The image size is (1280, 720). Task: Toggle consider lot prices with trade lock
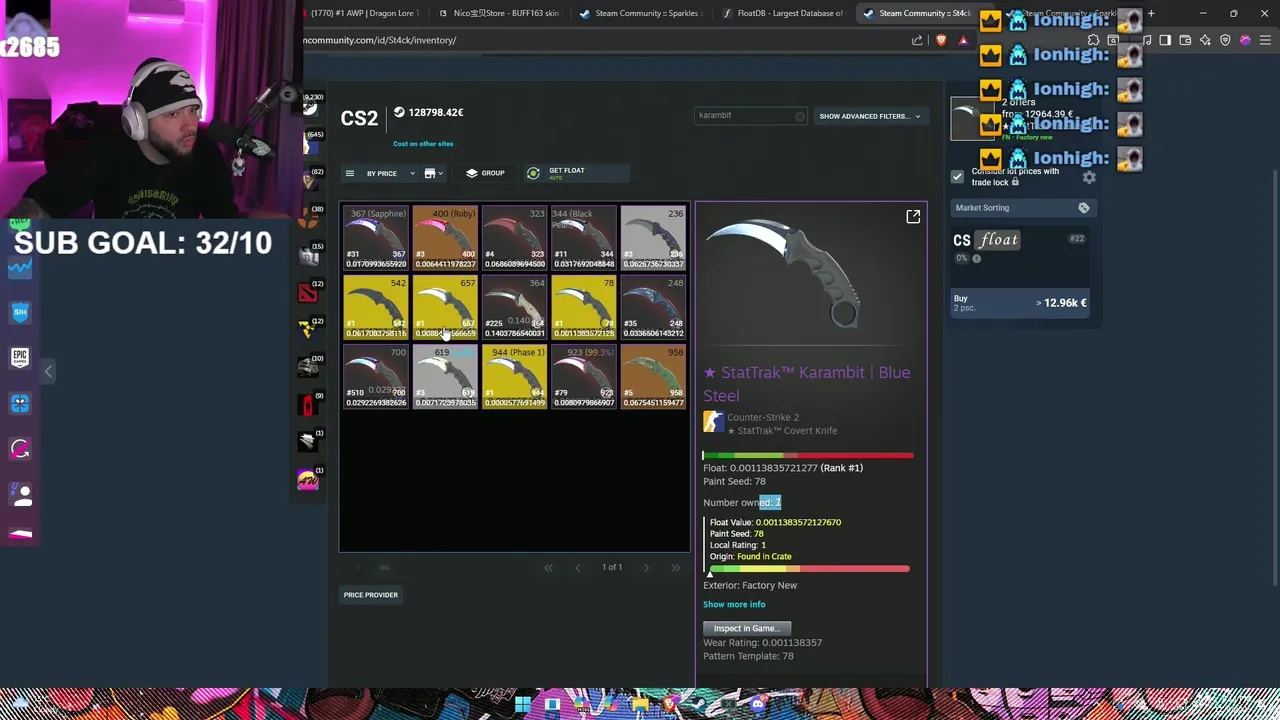click(x=957, y=177)
